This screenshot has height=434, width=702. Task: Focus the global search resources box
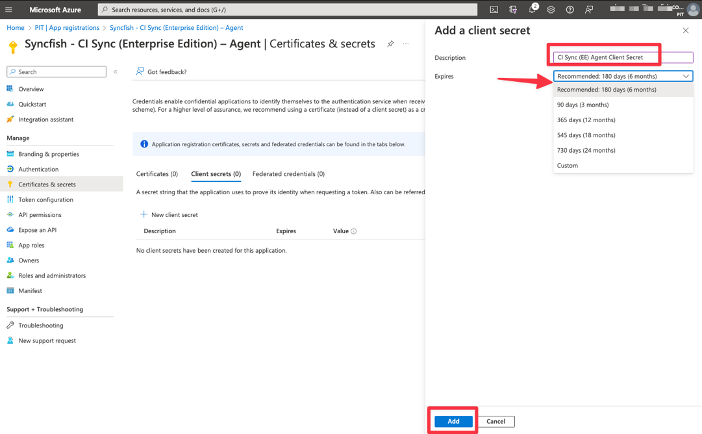point(287,9)
